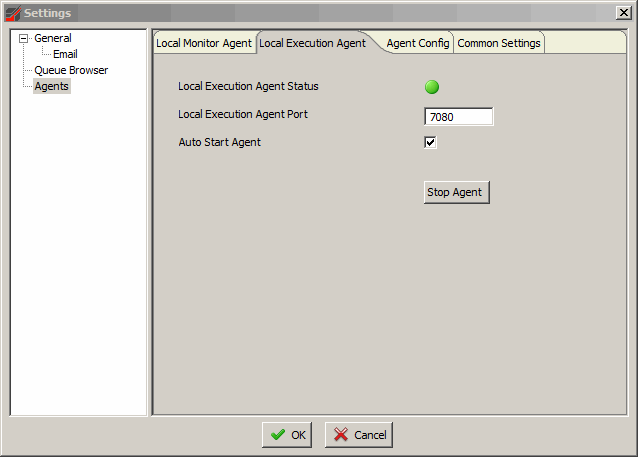Click the Local Execution Agent Port label

[243, 115]
